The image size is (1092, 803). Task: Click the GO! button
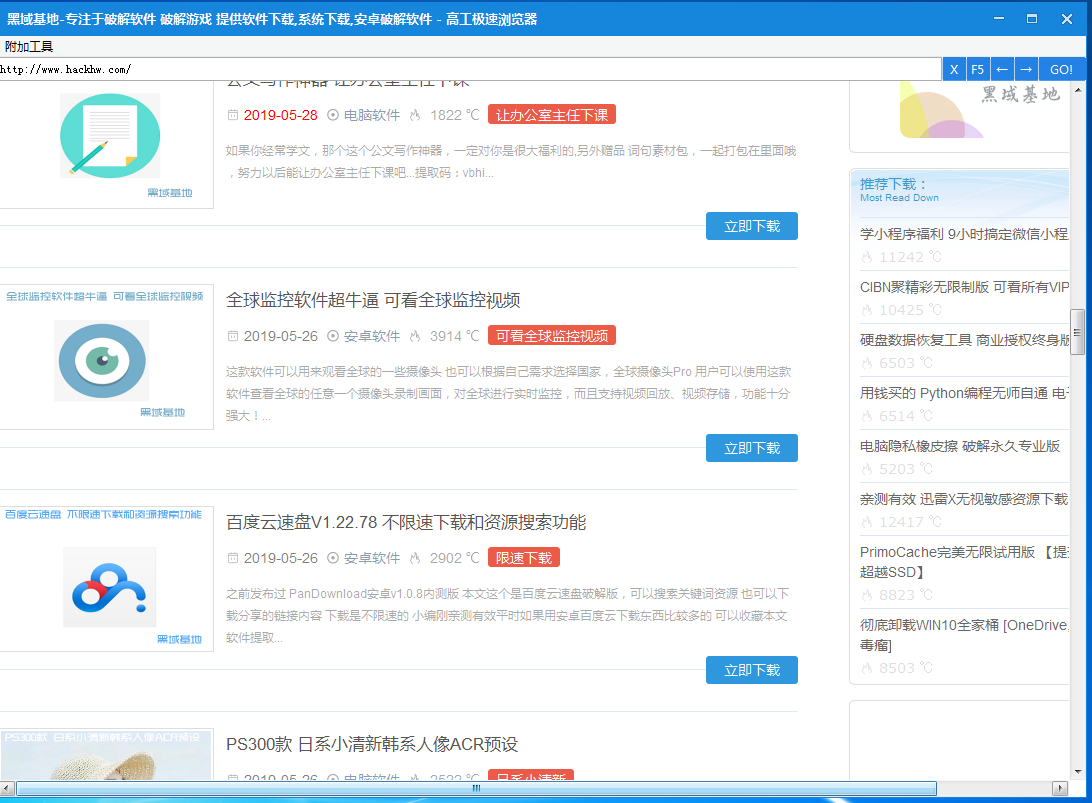(1061, 70)
